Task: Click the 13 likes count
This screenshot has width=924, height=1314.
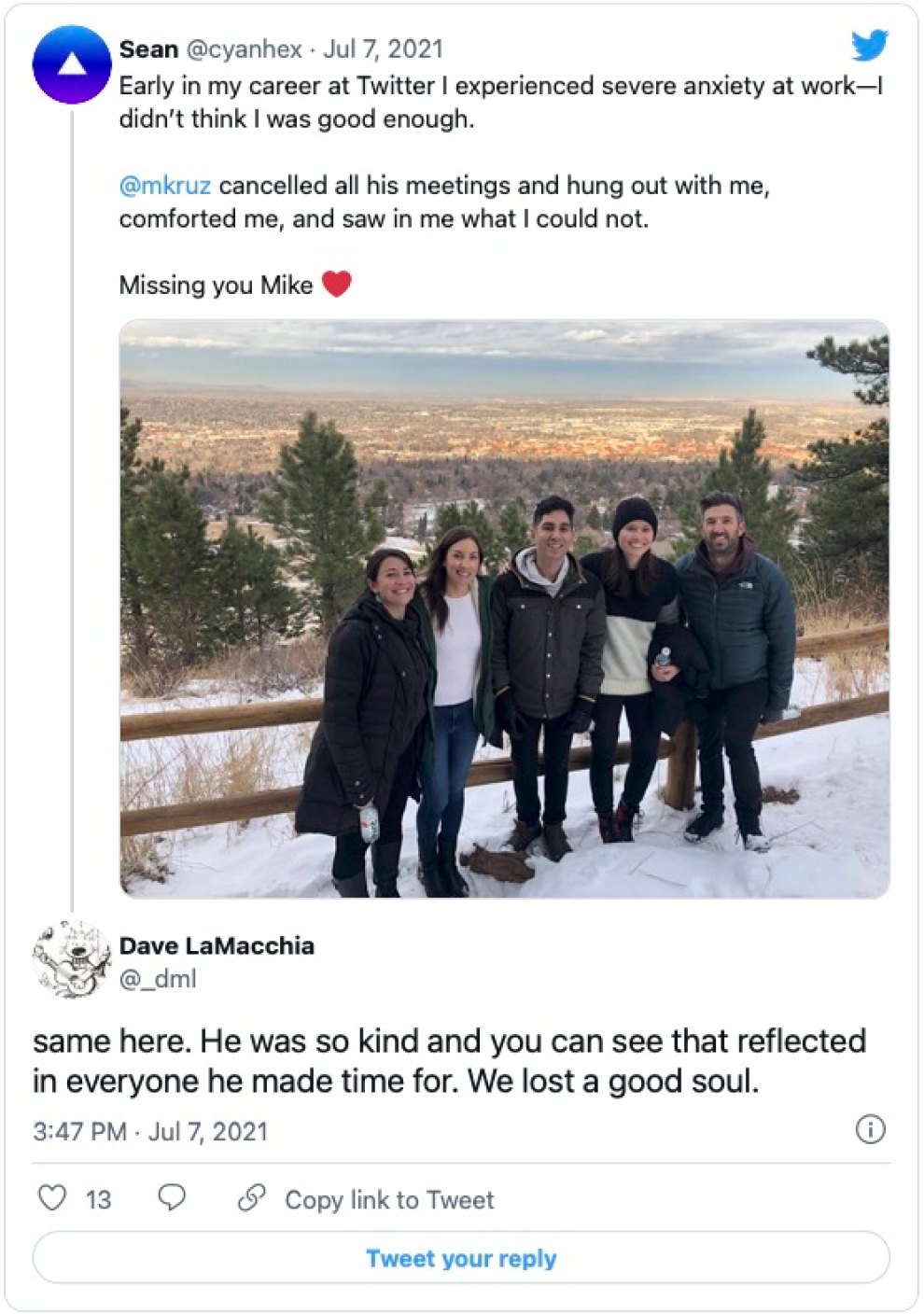Action: [98, 1200]
